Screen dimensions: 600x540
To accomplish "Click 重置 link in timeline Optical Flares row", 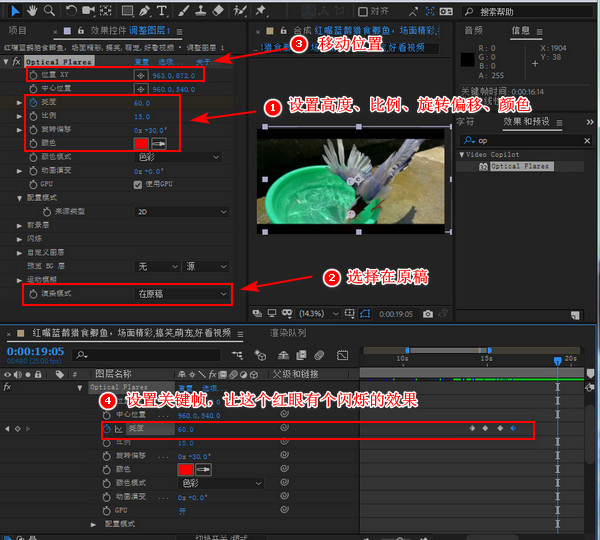I will (185, 388).
